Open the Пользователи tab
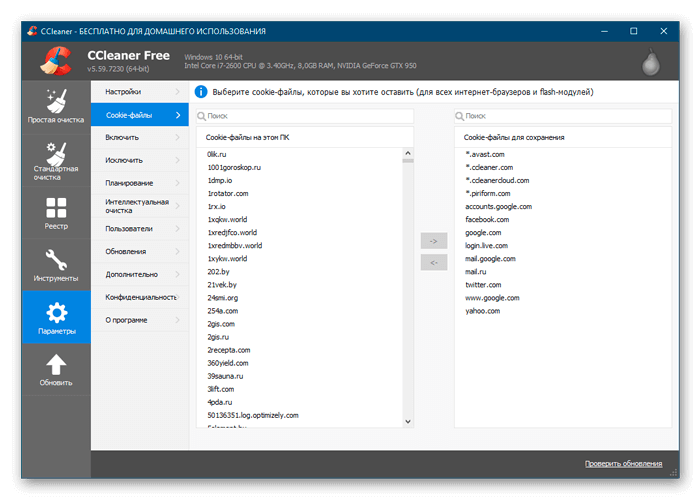700x499 pixels. click(140, 229)
